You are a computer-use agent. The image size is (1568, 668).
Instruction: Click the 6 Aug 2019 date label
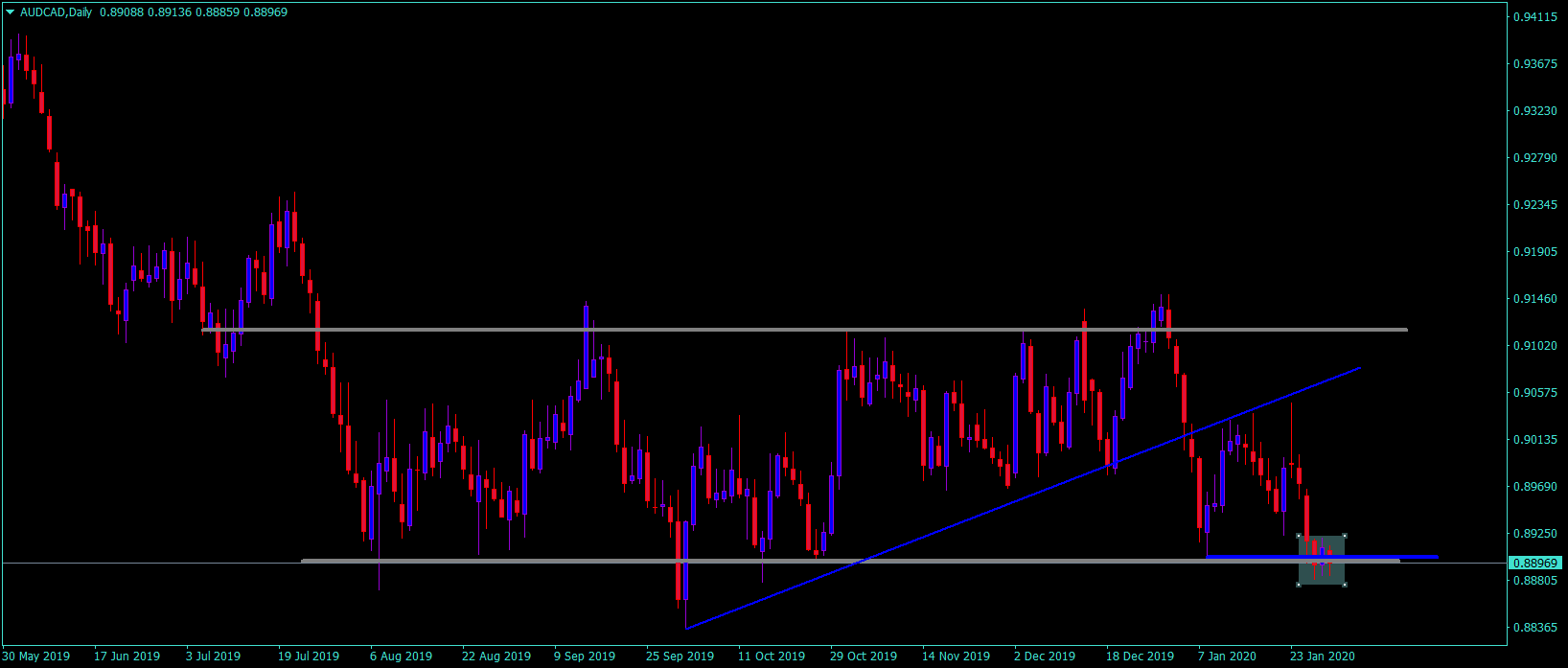[x=402, y=656]
